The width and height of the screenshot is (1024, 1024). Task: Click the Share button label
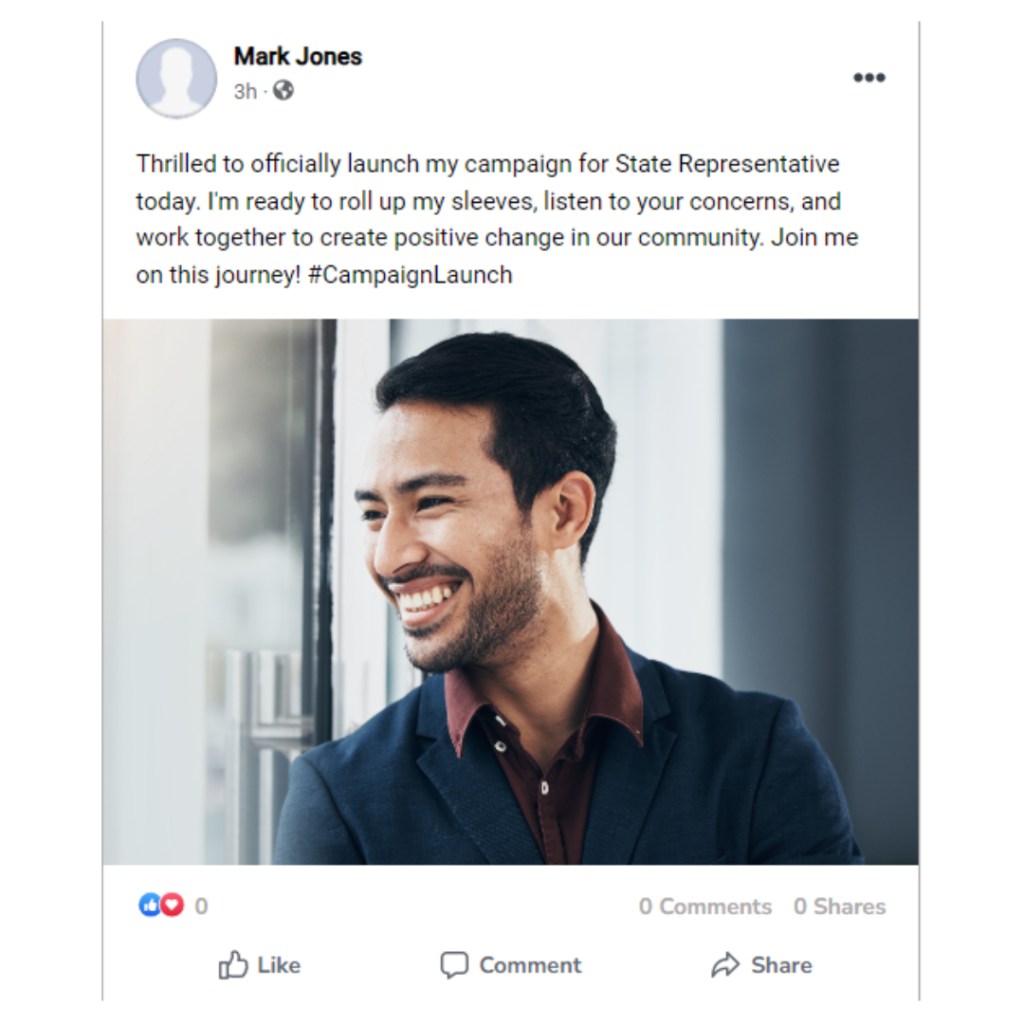[x=782, y=965]
